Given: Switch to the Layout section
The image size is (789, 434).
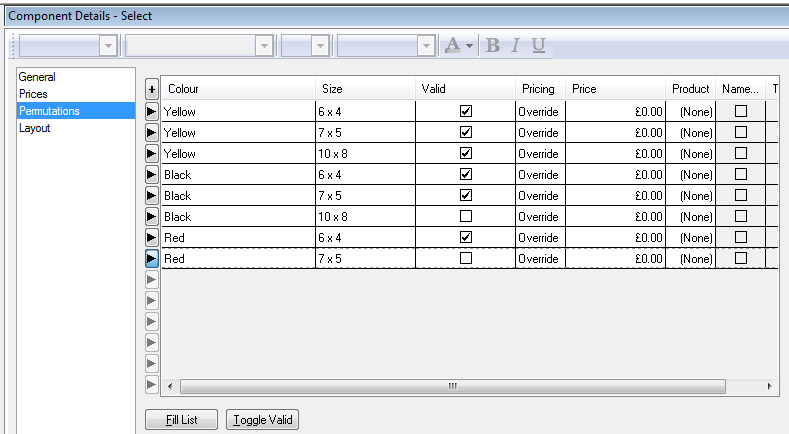Looking at the screenshot, I should click(x=35, y=128).
